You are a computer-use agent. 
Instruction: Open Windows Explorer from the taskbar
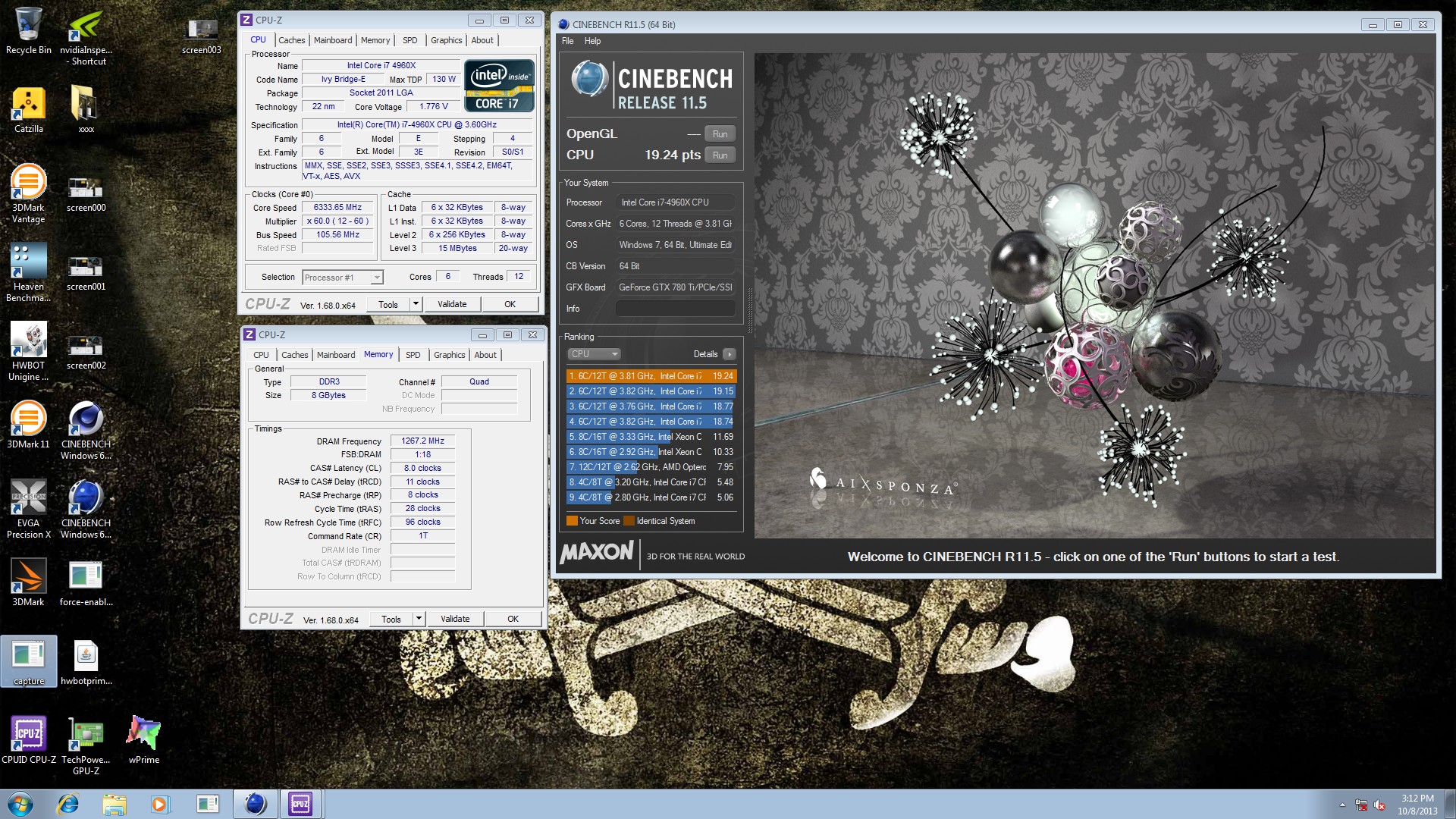[x=114, y=804]
